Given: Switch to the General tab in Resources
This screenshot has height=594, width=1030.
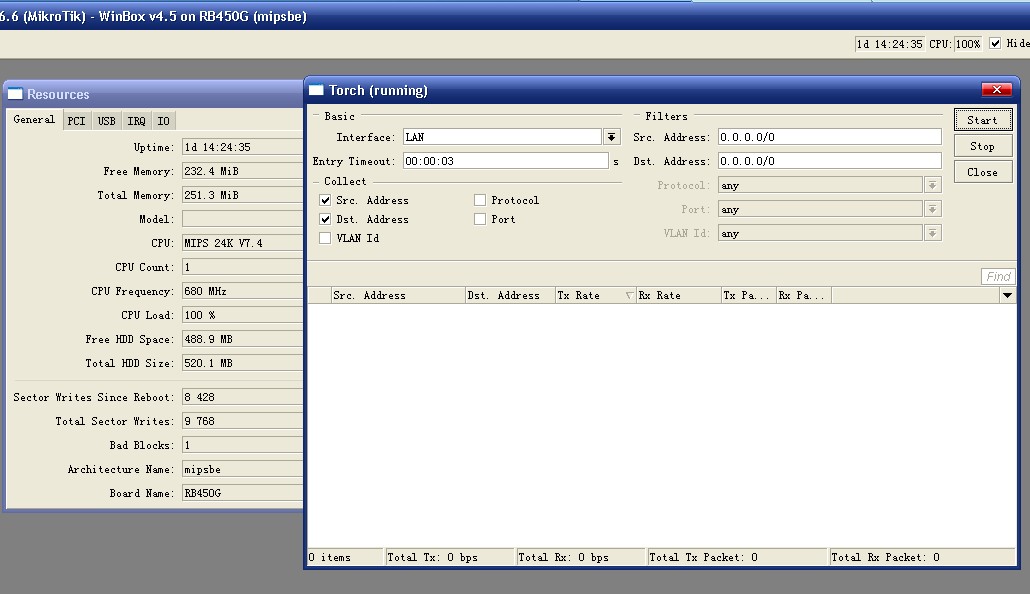Looking at the screenshot, I should [34, 120].
